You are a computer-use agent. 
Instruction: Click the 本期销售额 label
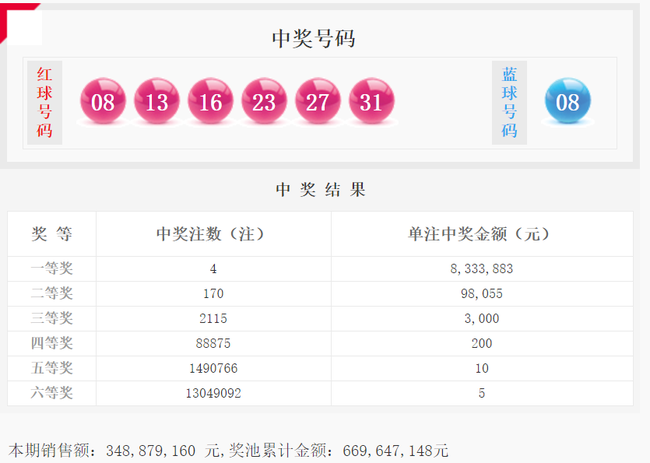[x=49, y=451]
